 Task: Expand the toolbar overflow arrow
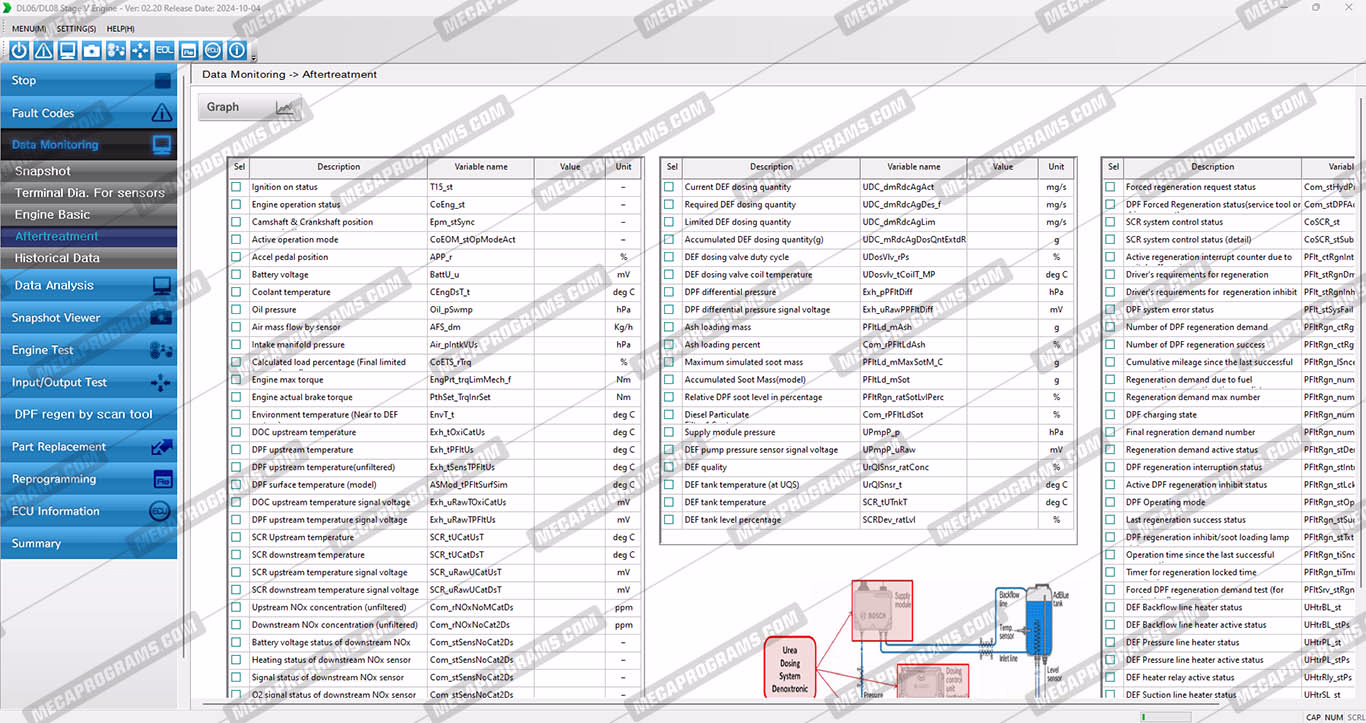pos(254,57)
